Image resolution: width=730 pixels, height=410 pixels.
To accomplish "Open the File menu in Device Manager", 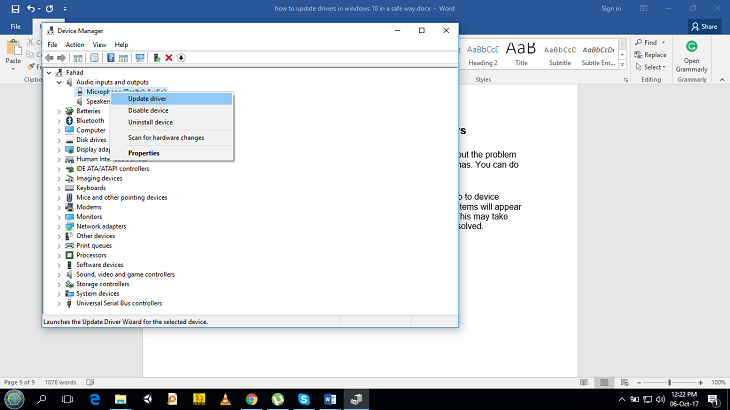I will [x=52, y=45].
